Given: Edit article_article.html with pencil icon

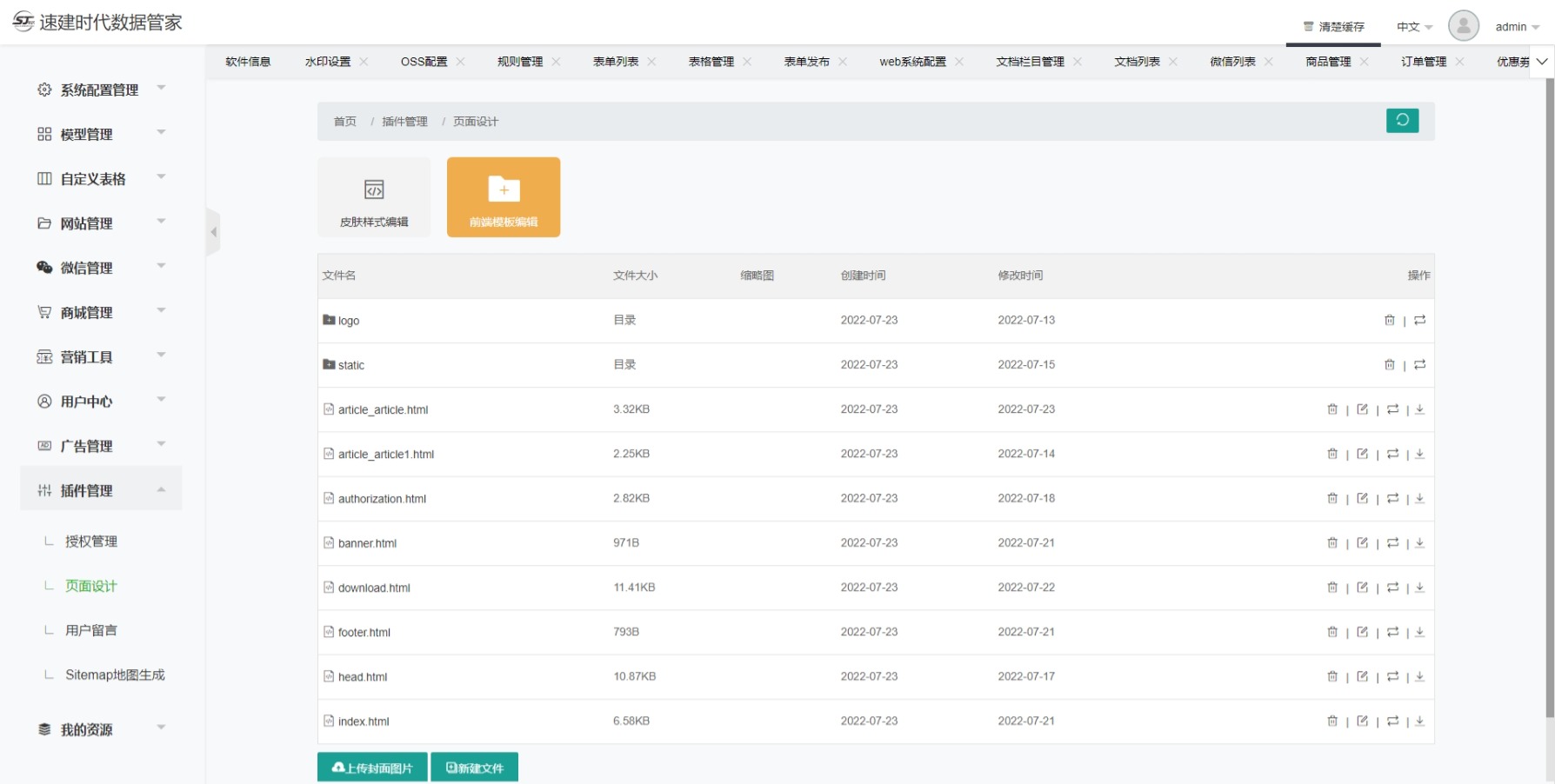Looking at the screenshot, I should (1362, 409).
